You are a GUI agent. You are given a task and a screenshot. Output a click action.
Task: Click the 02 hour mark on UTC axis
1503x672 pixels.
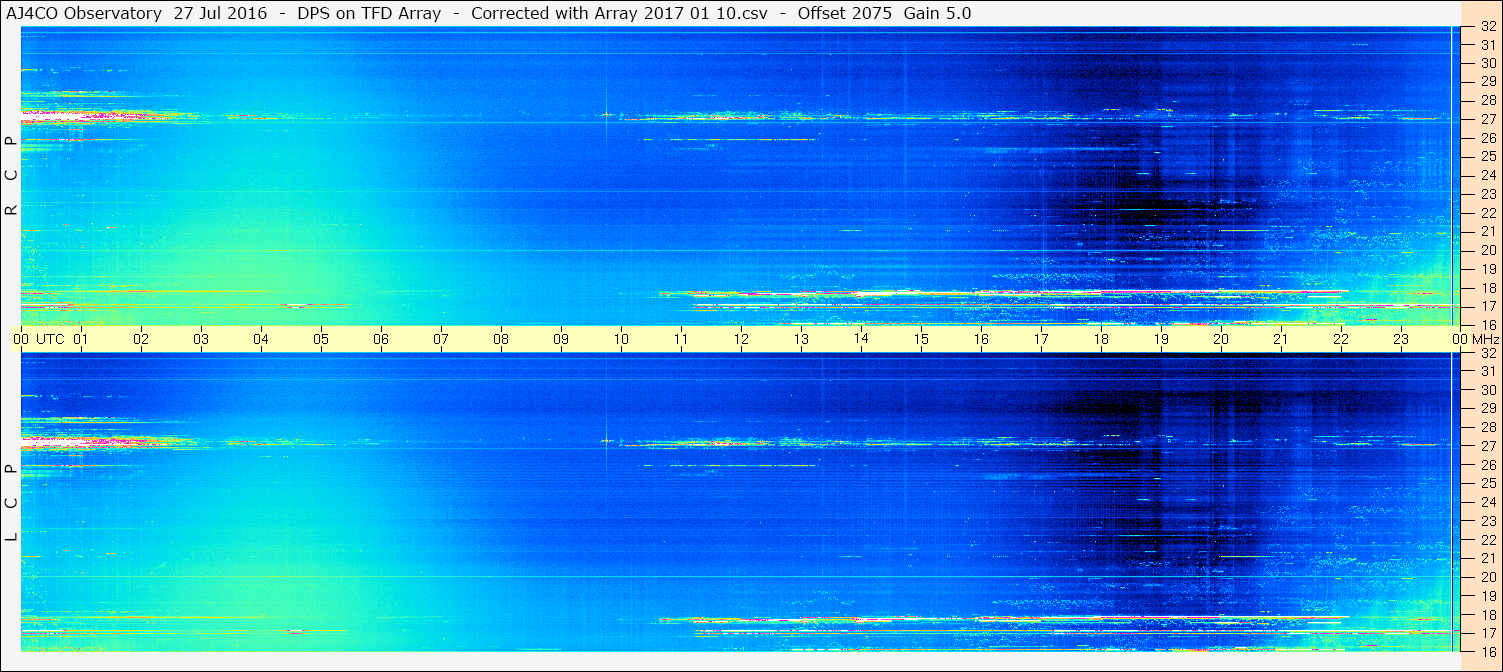tap(141, 340)
